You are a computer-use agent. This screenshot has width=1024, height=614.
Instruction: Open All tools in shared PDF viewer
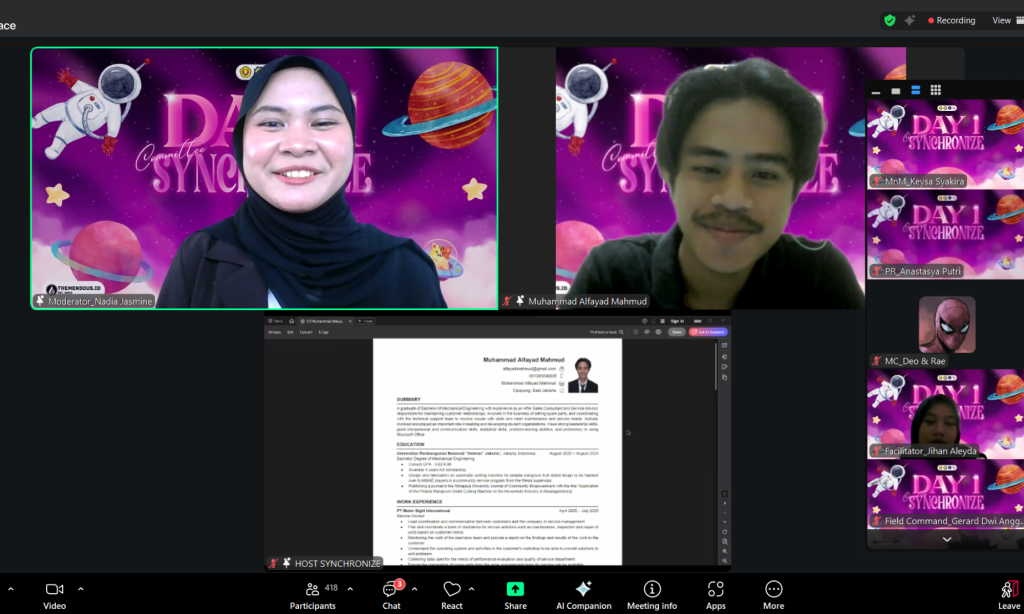pyautogui.click(x=274, y=332)
